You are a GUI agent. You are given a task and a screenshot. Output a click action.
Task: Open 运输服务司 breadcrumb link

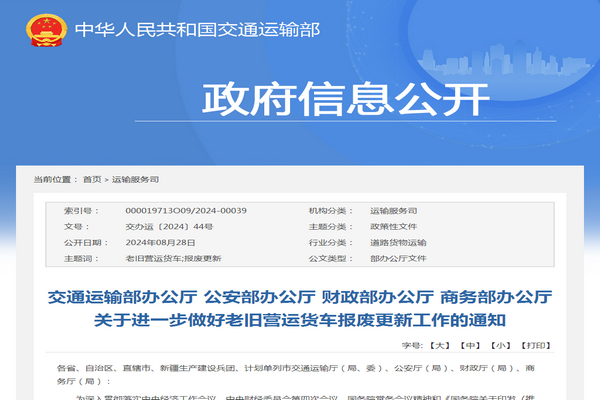(135, 179)
